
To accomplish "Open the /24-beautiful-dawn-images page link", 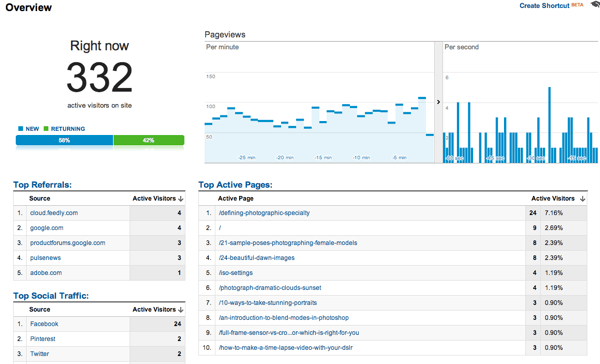I will pos(257,258).
